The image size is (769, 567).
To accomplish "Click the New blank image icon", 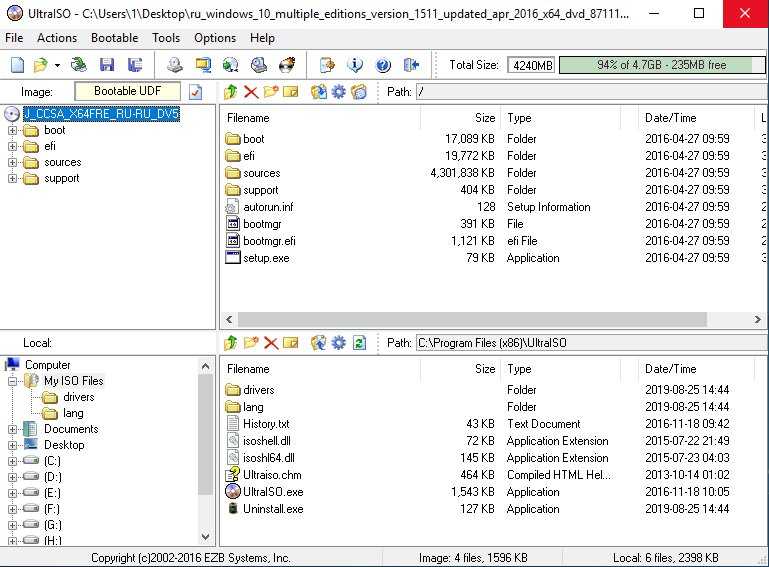I will pyautogui.click(x=18, y=65).
